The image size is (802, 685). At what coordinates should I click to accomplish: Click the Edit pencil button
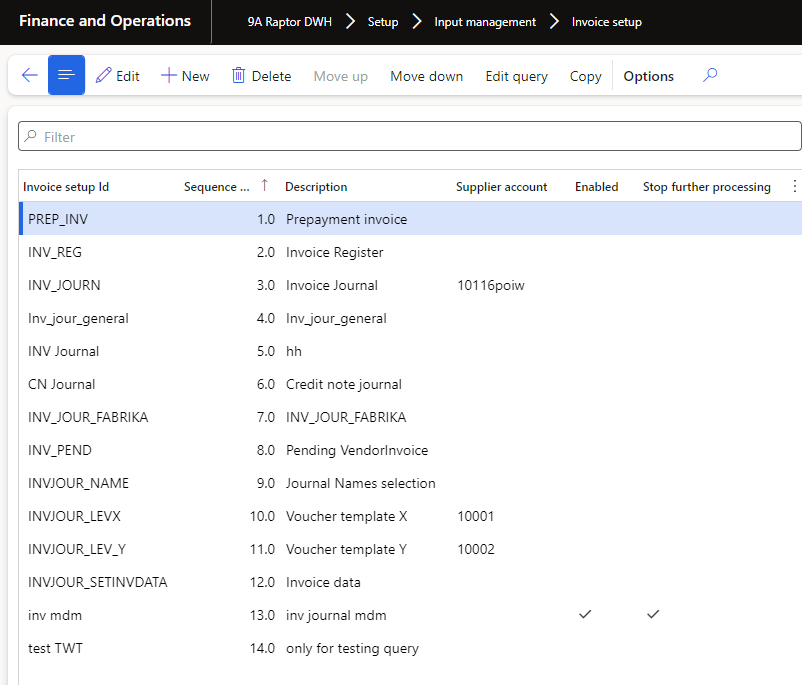click(117, 76)
